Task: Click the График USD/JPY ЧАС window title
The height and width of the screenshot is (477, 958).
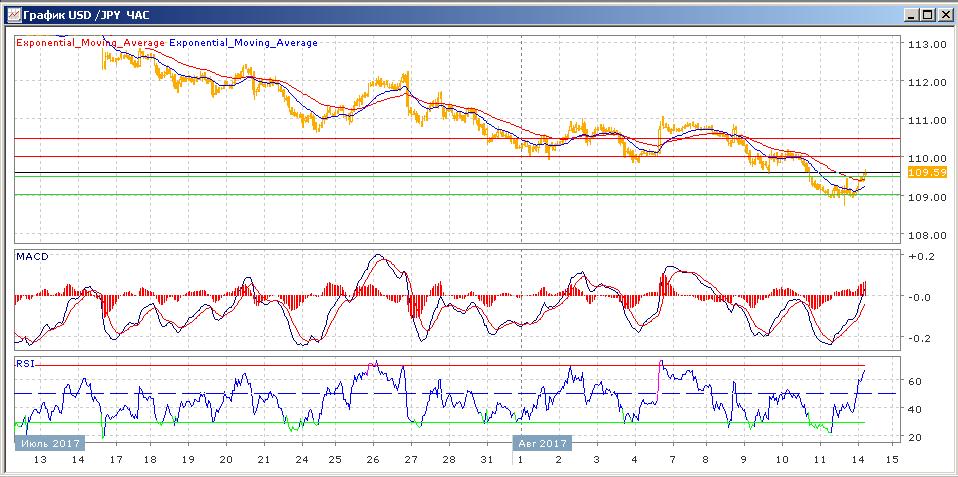Action: click(x=84, y=16)
